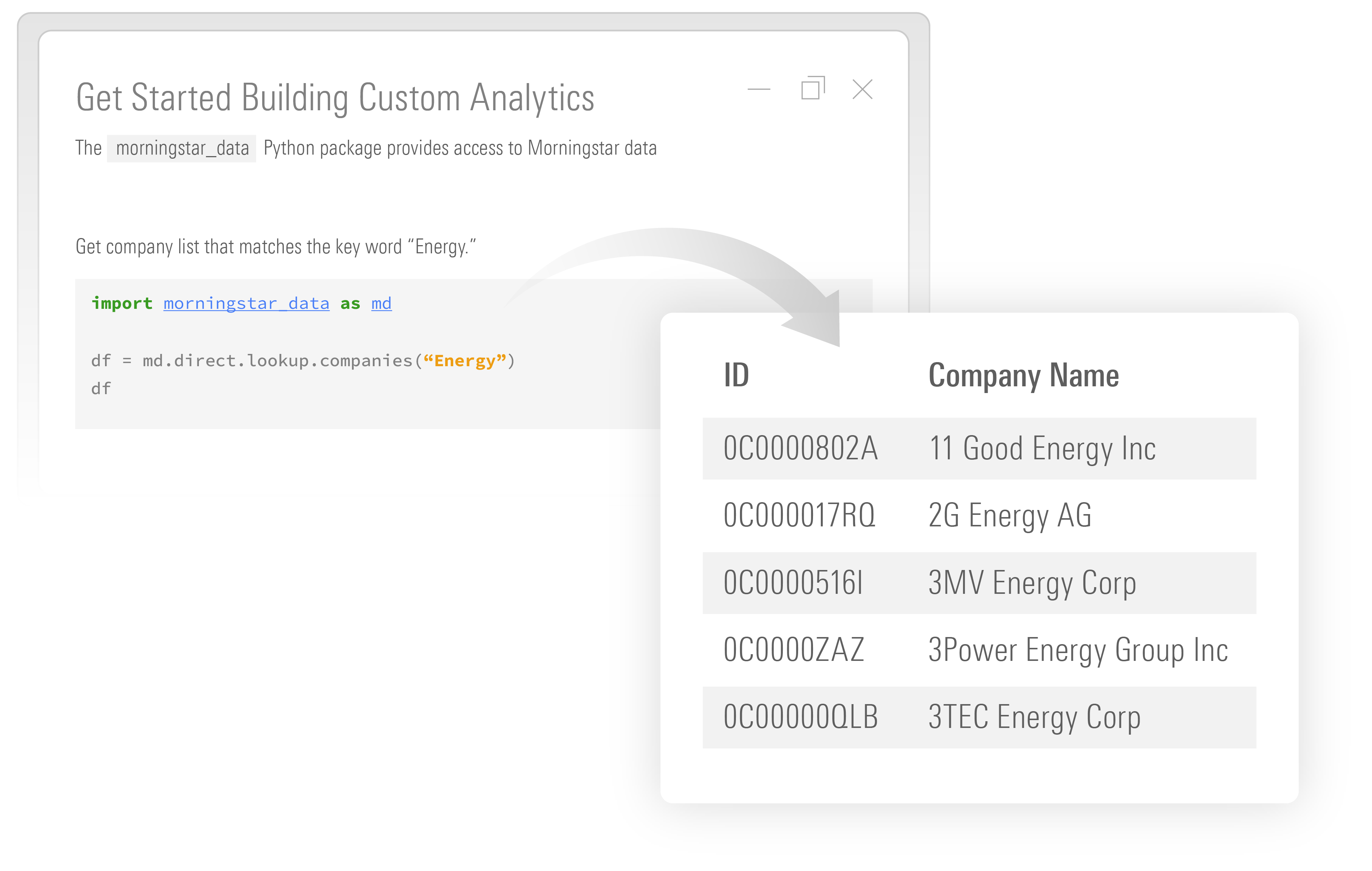Screen dimensions: 1372x871
Task: Select ID 0C0000802A in the table
Action: (800, 449)
